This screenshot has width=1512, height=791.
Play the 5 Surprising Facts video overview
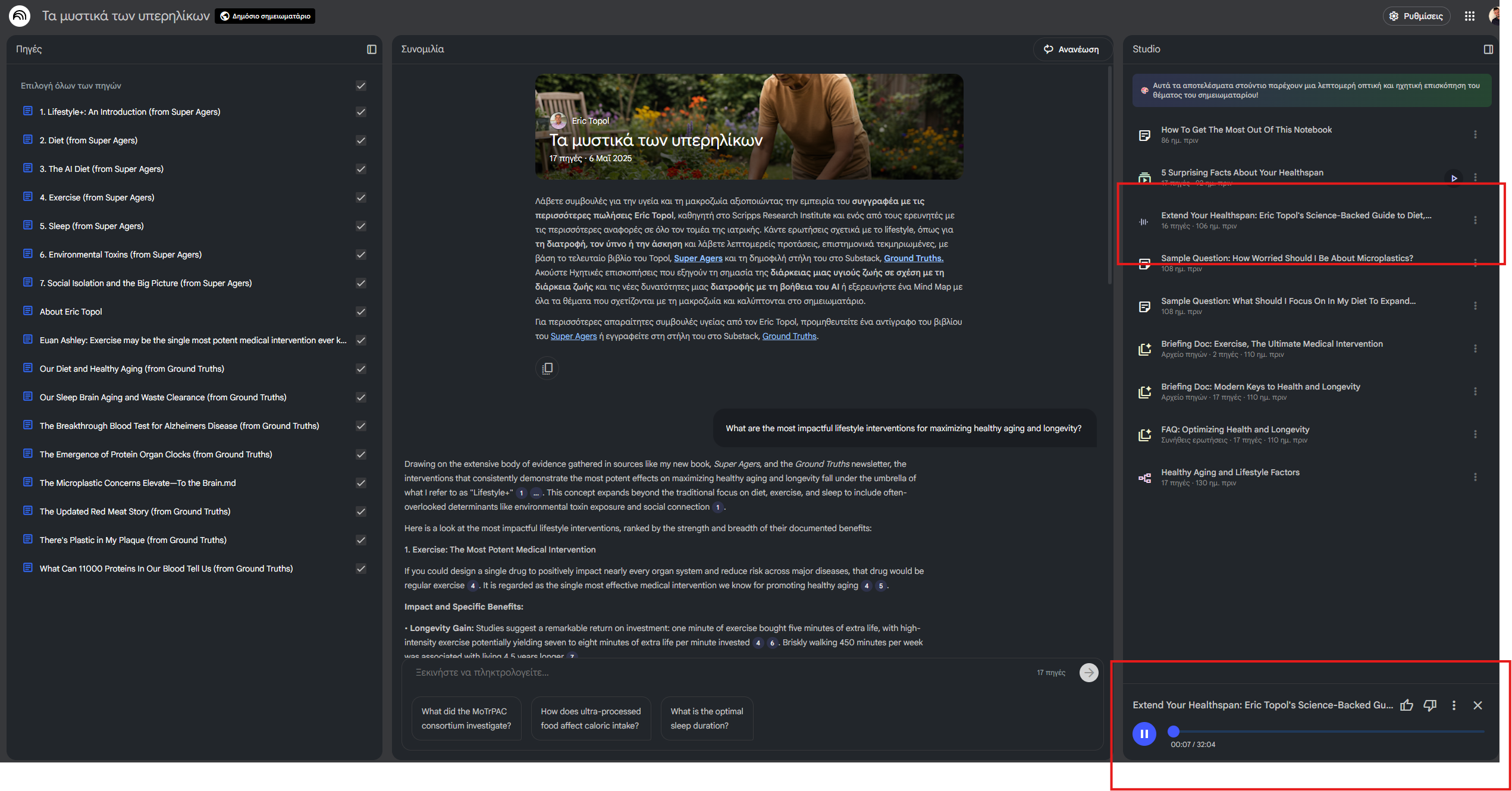(1454, 178)
